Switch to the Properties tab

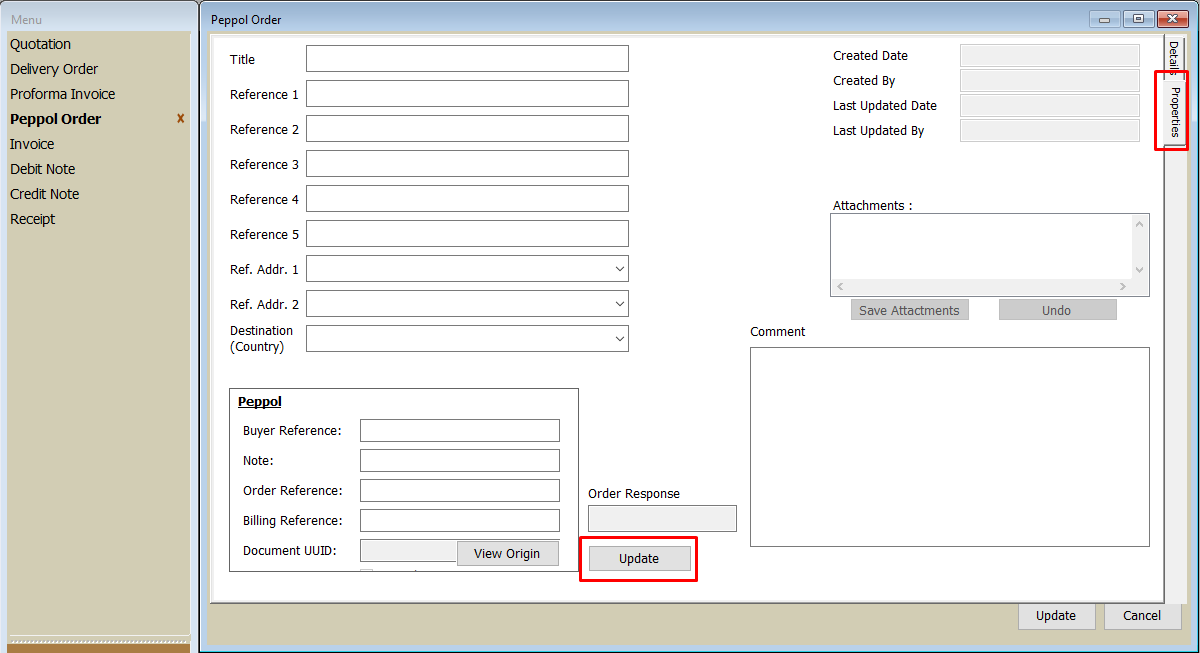point(1175,111)
